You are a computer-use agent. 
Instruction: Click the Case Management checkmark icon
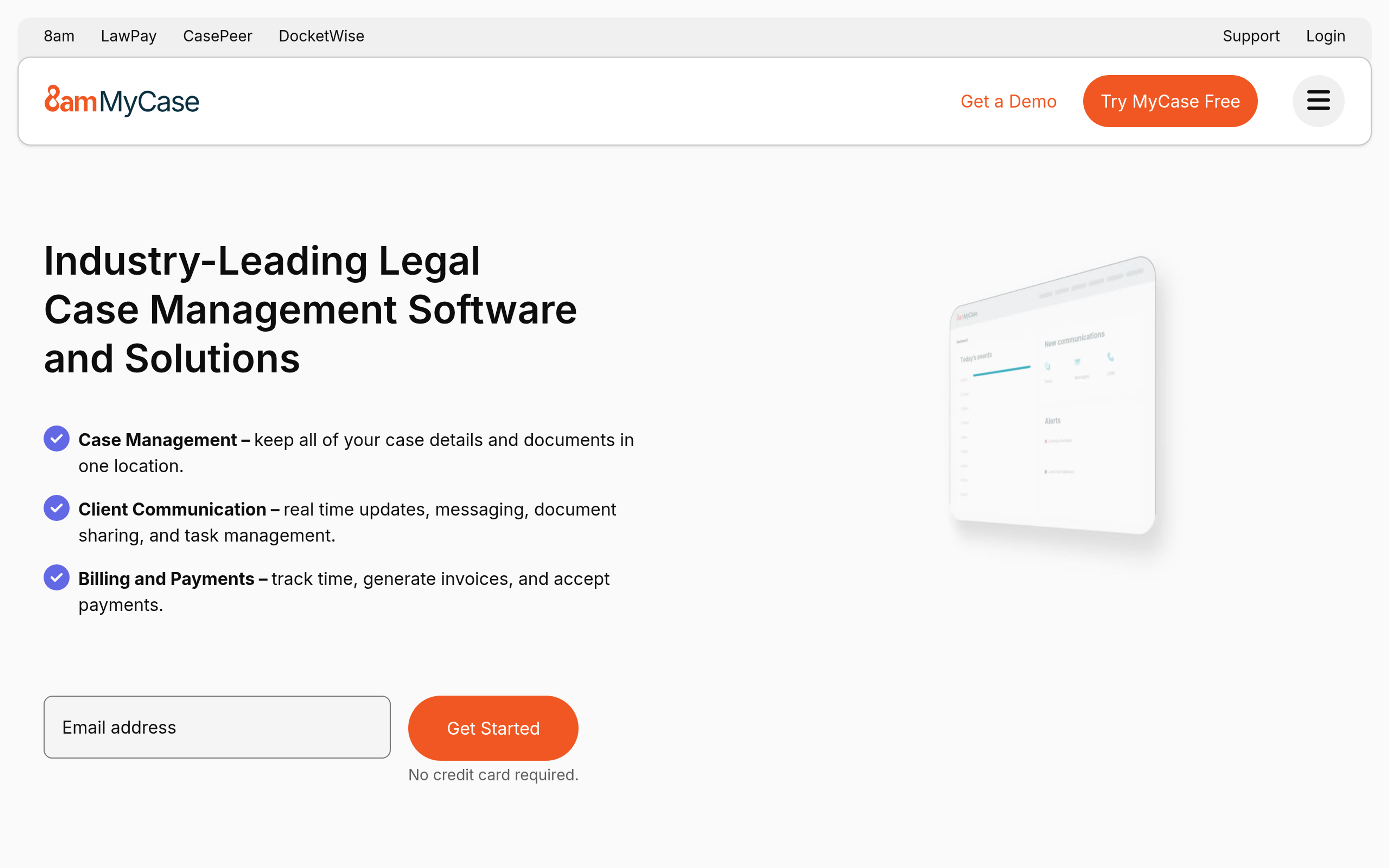[56, 439]
